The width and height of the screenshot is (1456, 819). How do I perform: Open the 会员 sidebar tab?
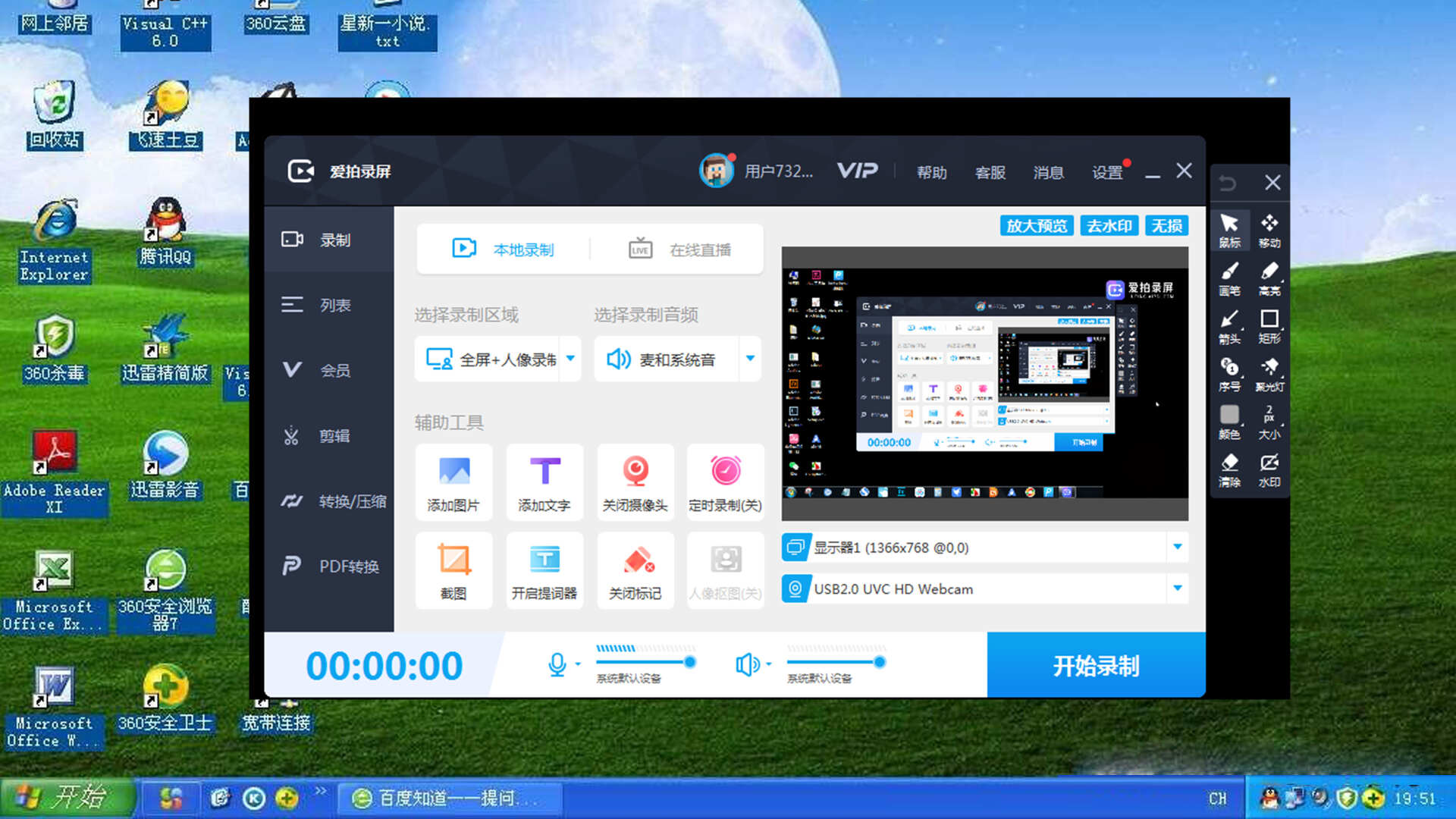pyautogui.click(x=329, y=370)
